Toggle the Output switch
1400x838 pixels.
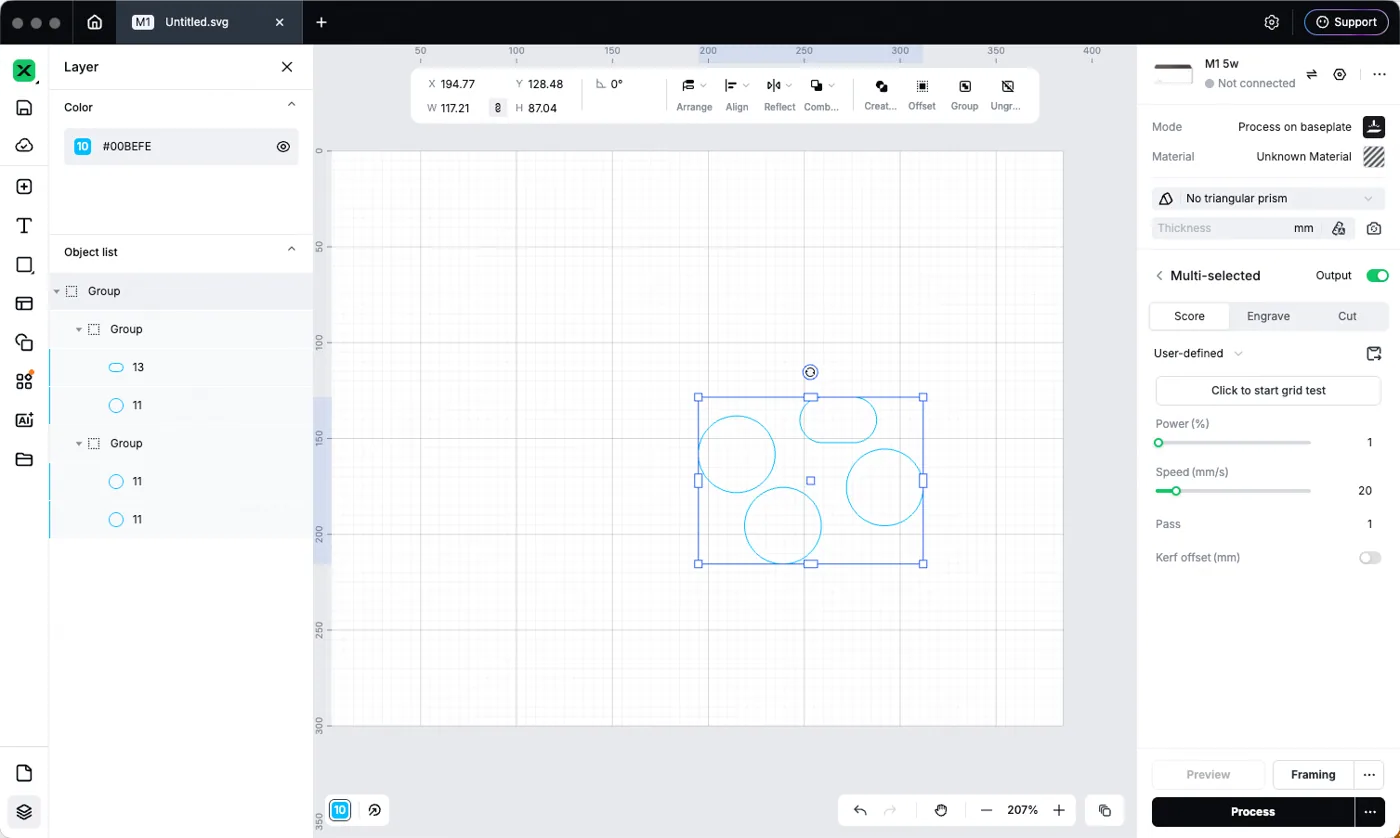pos(1377,275)
